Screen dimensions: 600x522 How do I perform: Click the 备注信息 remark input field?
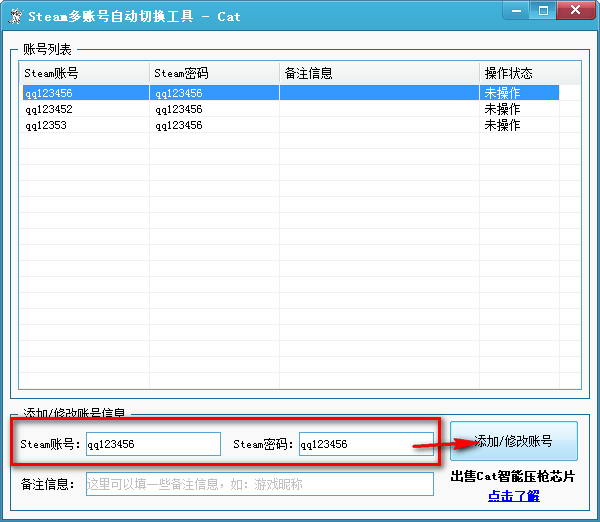coord(259,484)
